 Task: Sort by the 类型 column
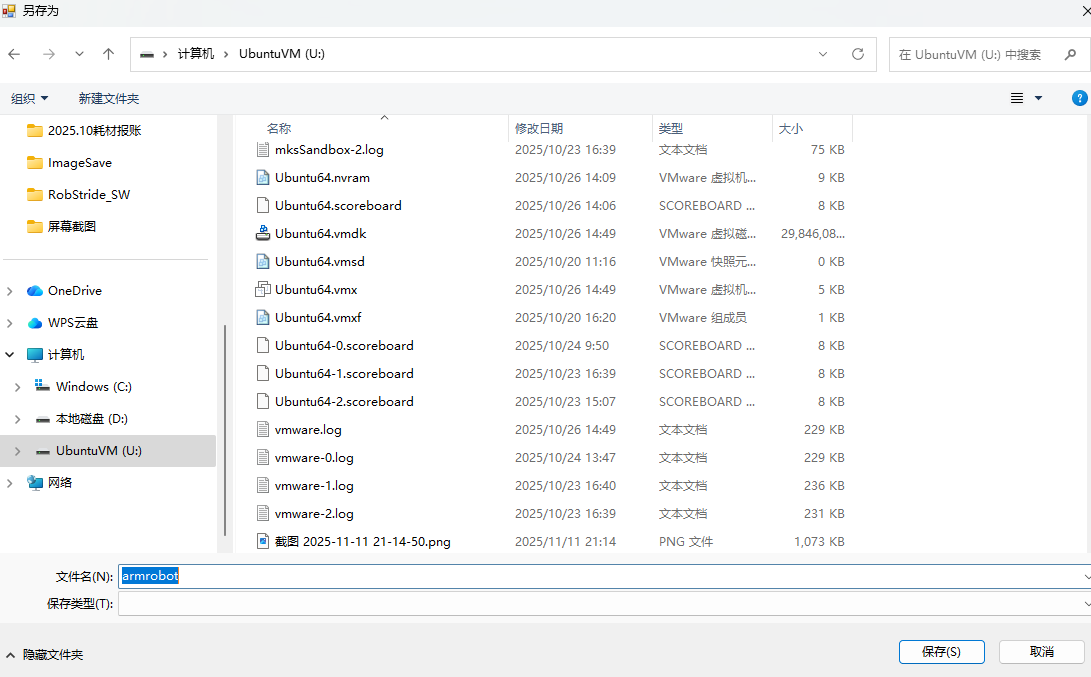[x=671, y=129]
